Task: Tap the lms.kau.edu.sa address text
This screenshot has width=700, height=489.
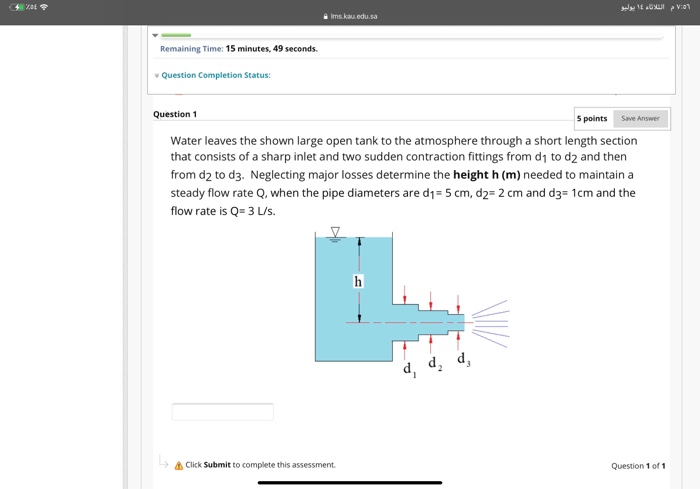Action: coord(354,16)
